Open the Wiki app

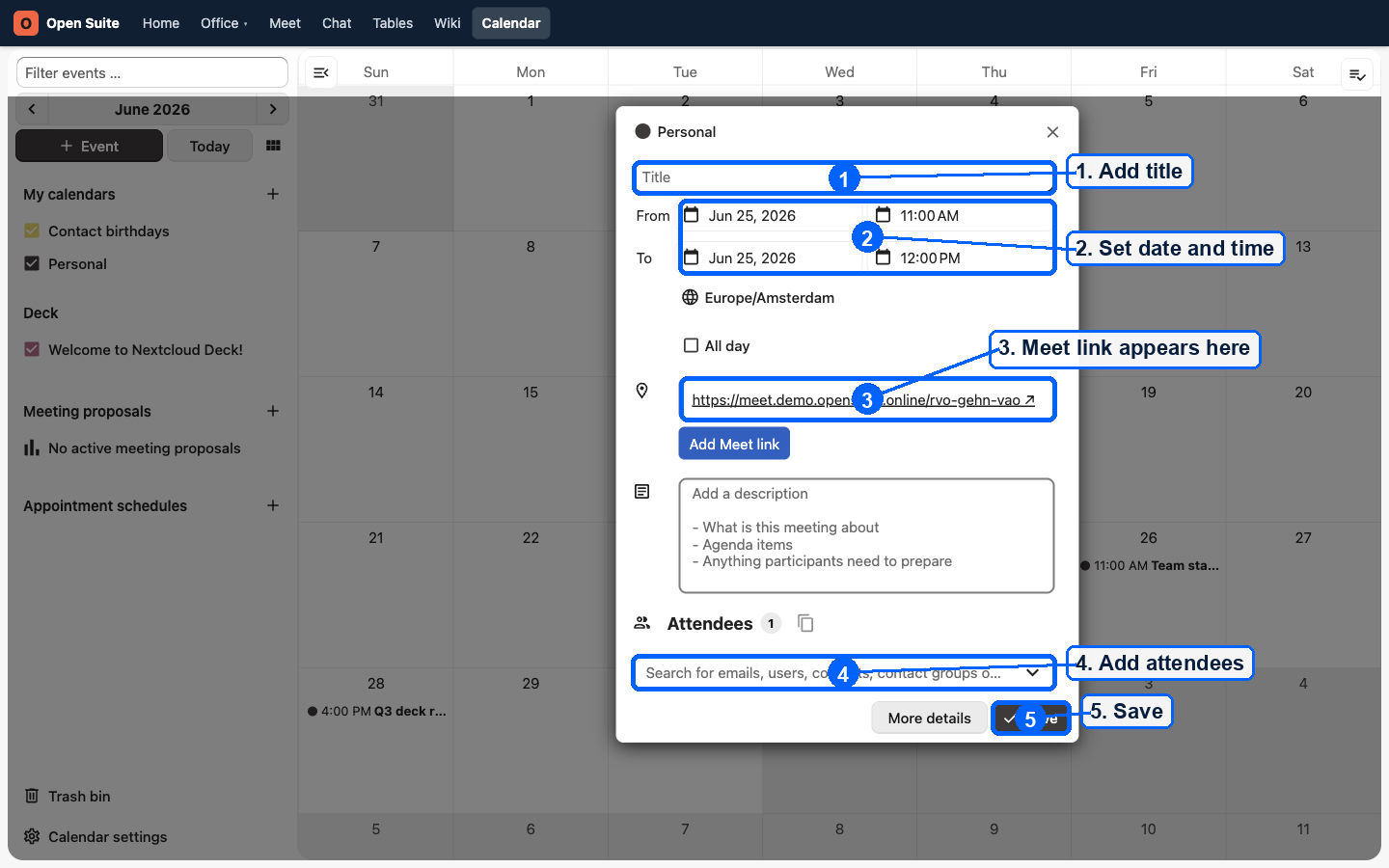click(448, 23)
